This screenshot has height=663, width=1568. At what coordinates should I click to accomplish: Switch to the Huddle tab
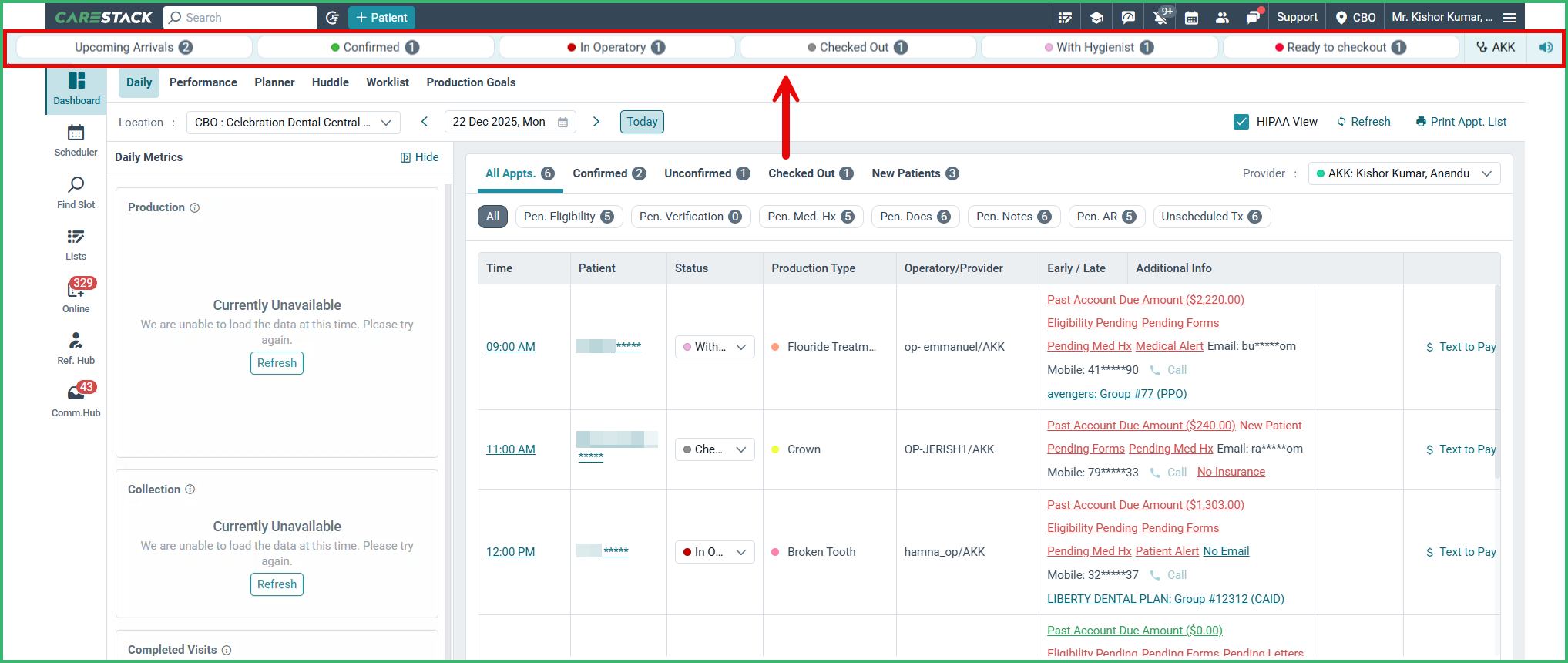pyautogui.click(x=331, y=82)
